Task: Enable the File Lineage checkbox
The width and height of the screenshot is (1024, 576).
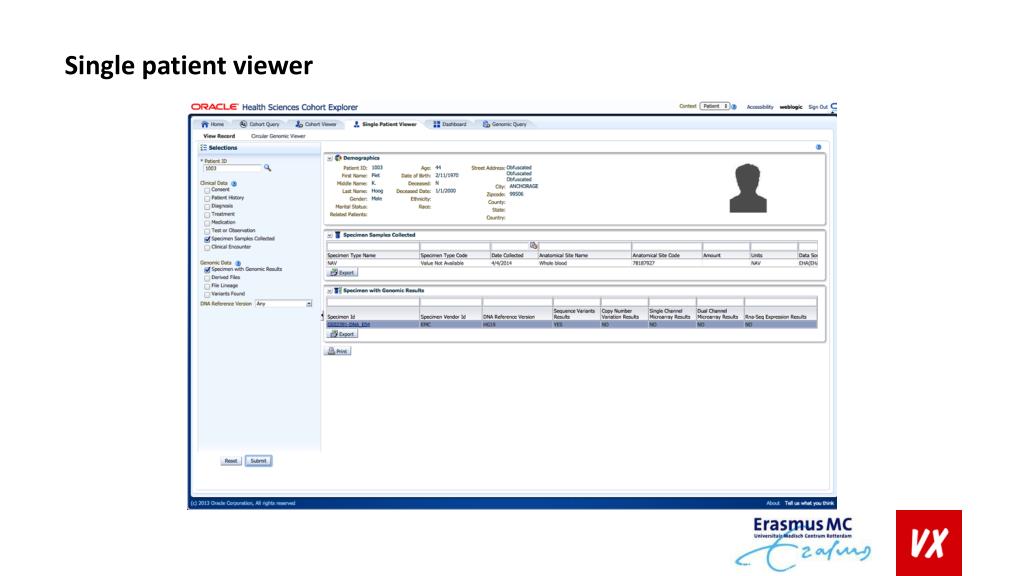Action: pos(207,286)
